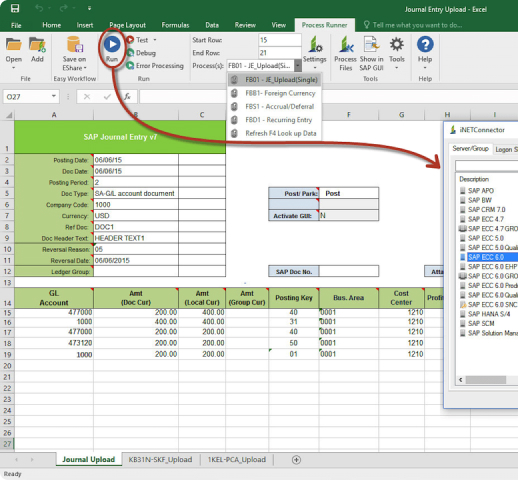Choose FBB1- Foreign Currency process
The height and width of the screenshot is (480, 518).
pos(275,93)
